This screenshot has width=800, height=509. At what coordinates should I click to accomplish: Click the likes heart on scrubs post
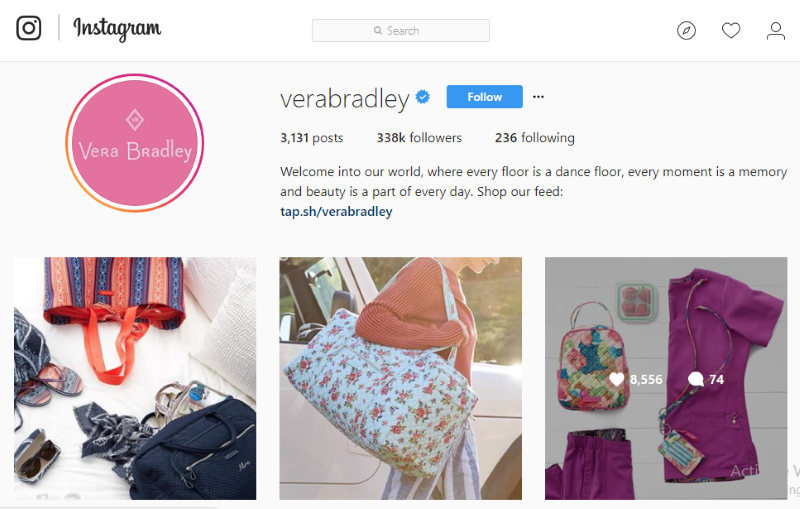[x=617, y=379]
